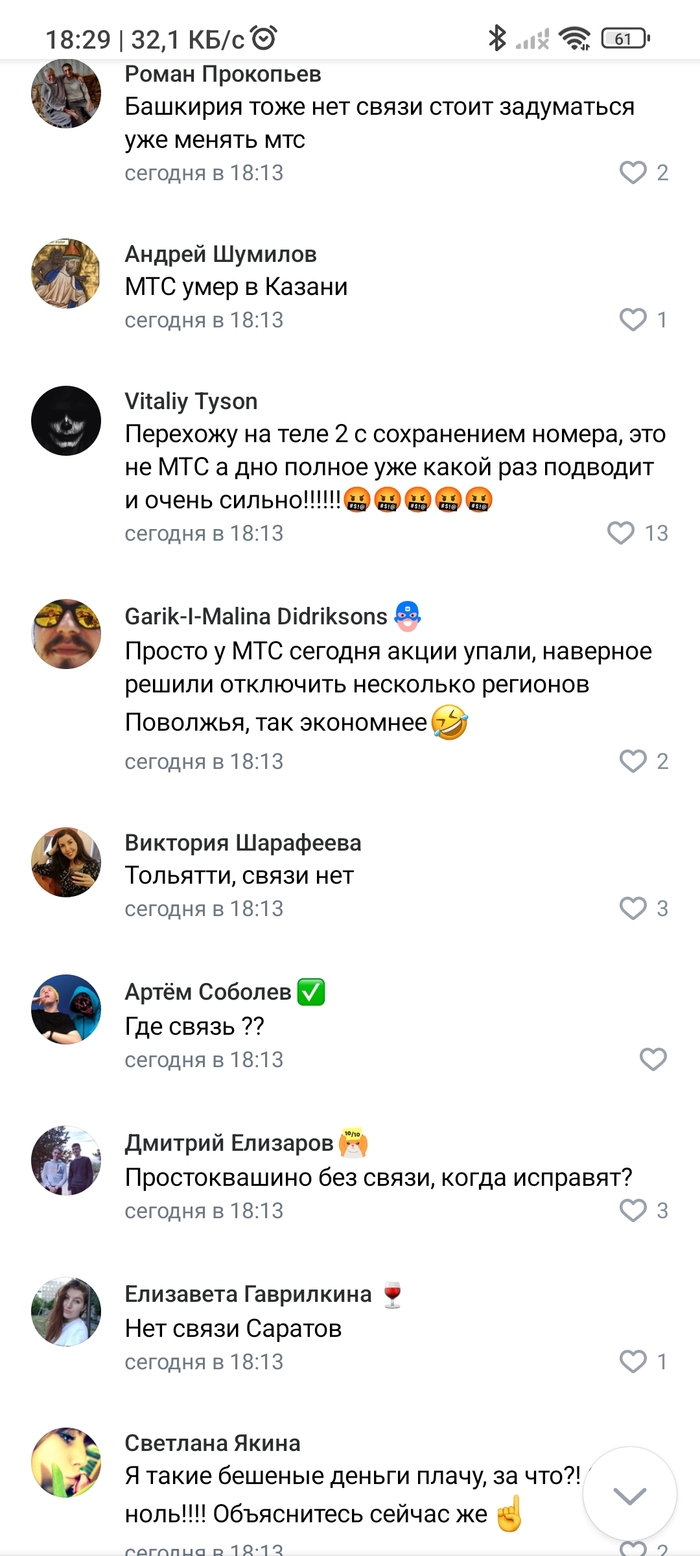Screen dimensions: 700x1556
Task: Tap the Wi-Fi icon in status bar
Action: [575, 39]
